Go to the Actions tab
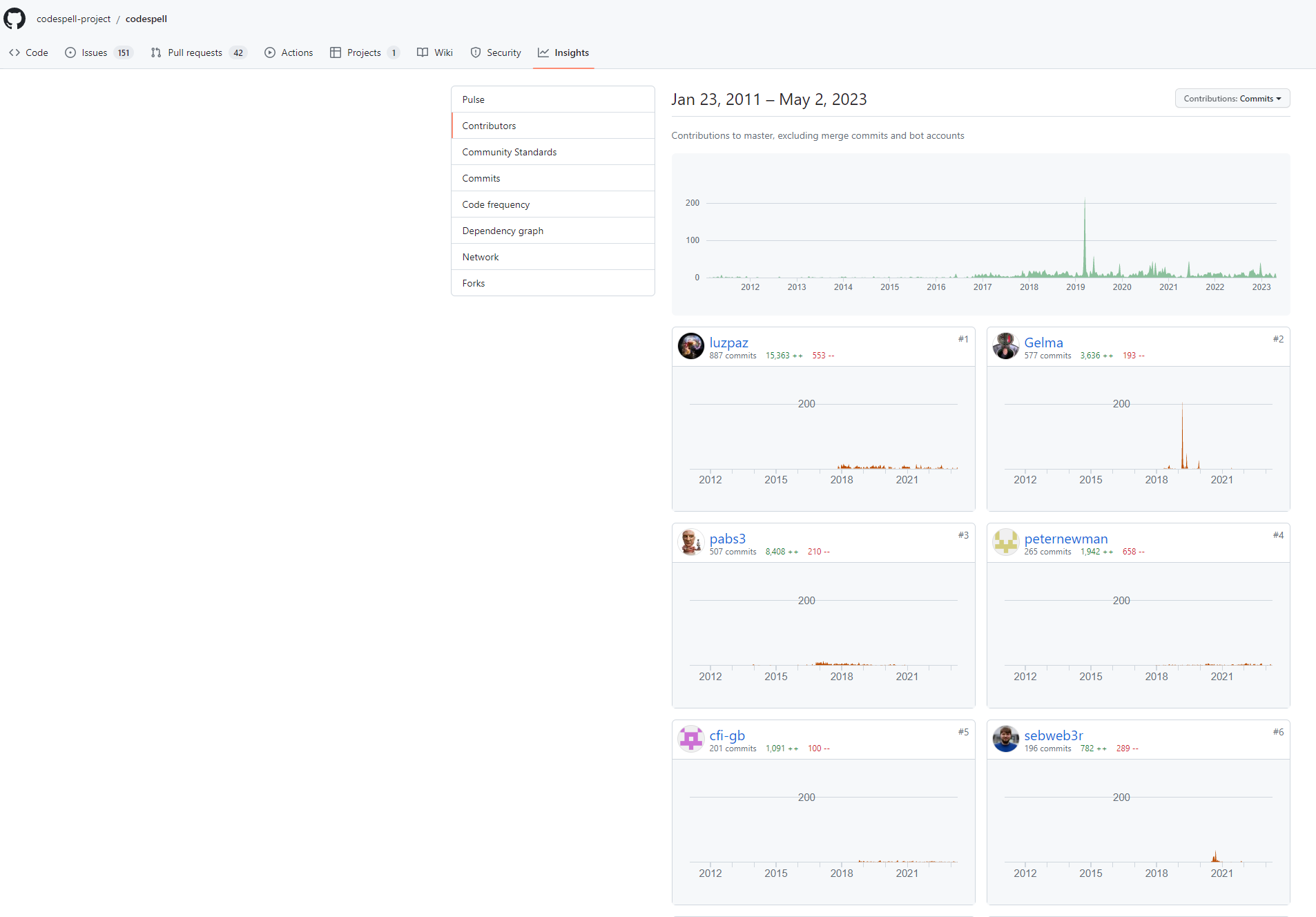1316x917 pixels. click(289, 52)
